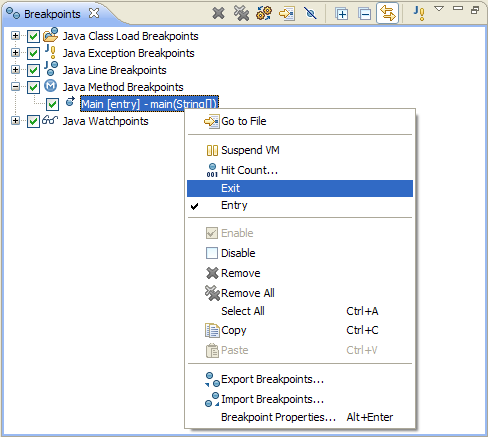
Task: Click Go to File toolbar icon
Action: click(287, 14)
